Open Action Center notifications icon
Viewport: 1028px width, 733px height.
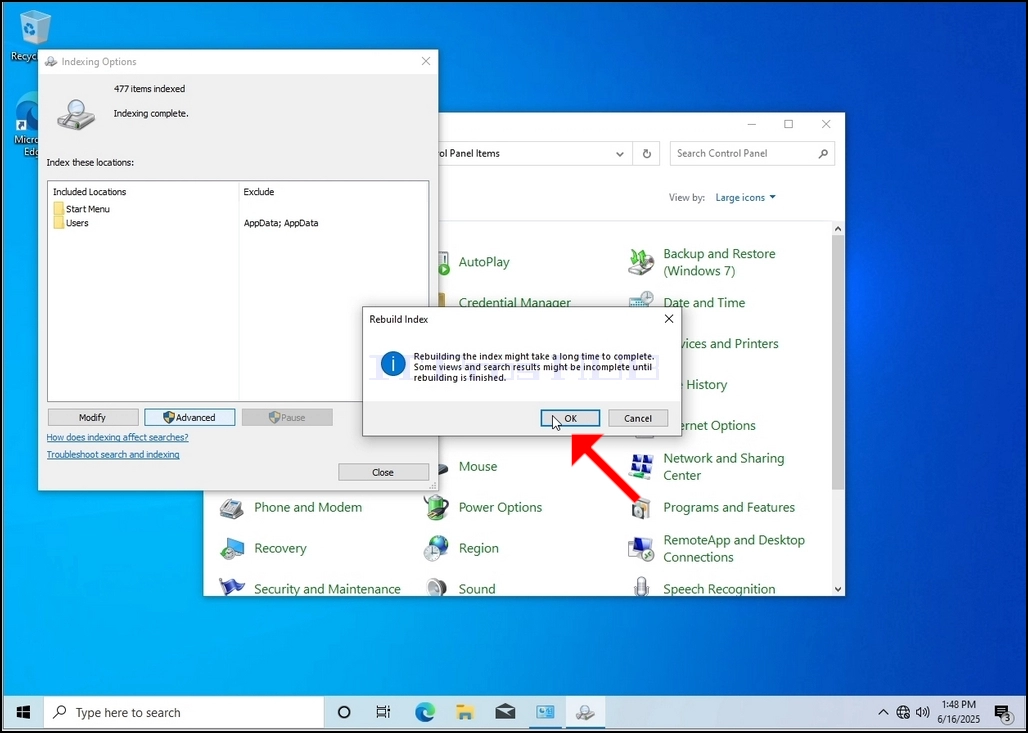[1002, 713]
